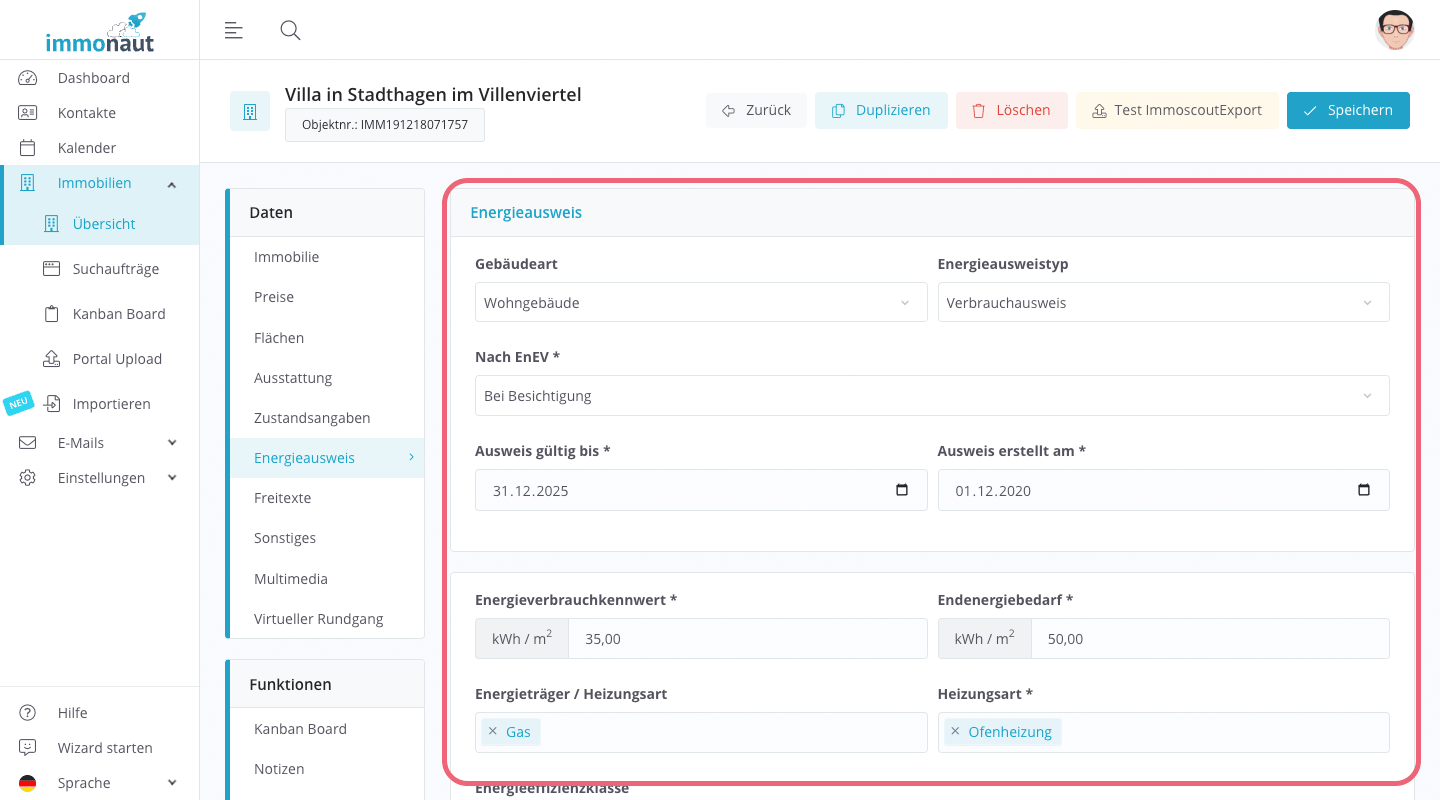Open the Gebäudeart dropdown showing Wohngebäude
The image size is (1440, 800).
click(x=701, y=302)
